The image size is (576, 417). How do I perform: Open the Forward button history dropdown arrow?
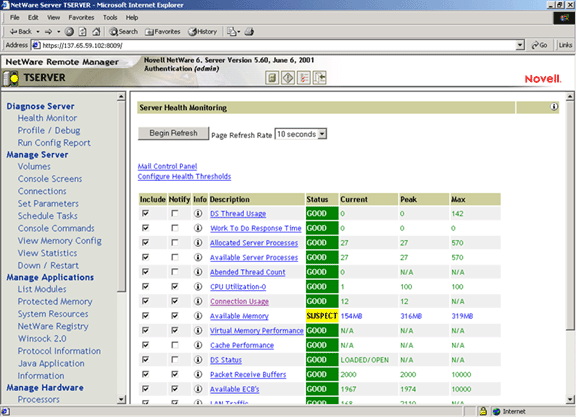58,32
